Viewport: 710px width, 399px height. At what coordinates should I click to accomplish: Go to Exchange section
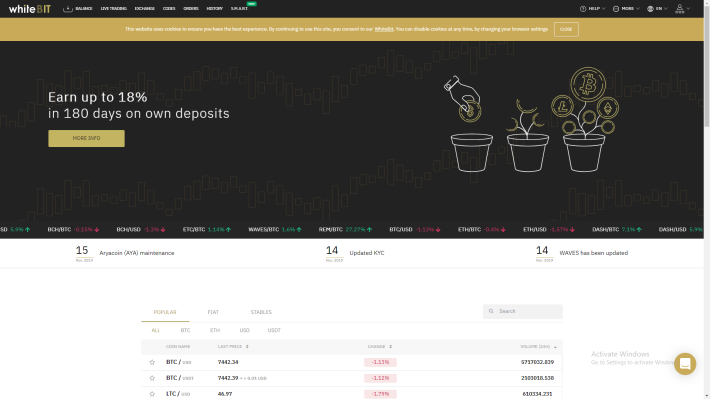144,9
